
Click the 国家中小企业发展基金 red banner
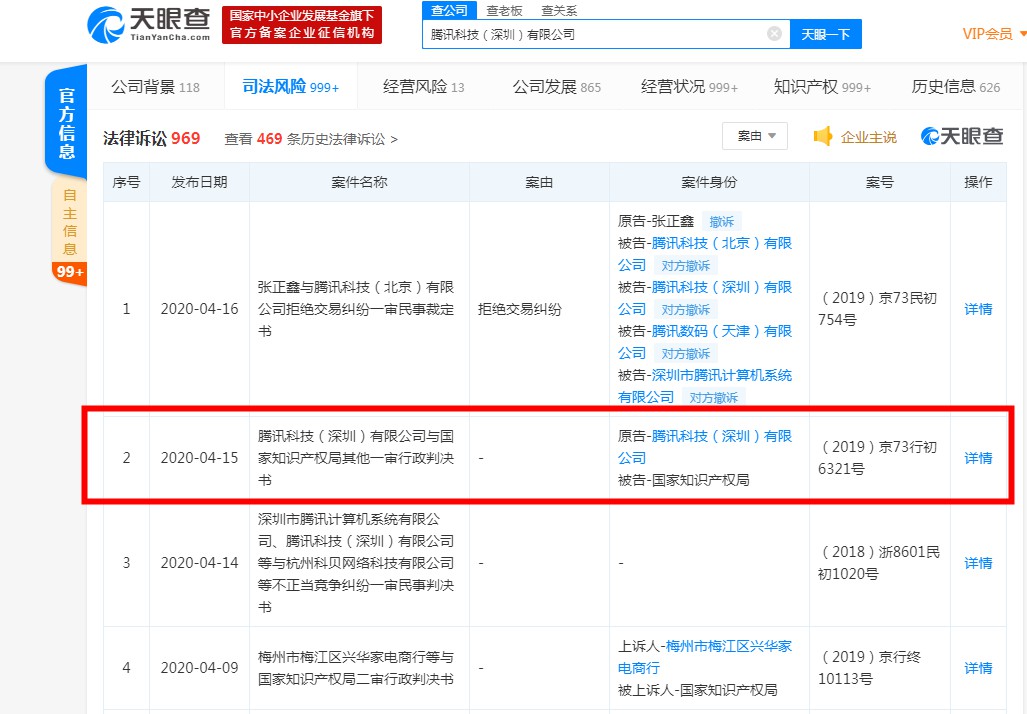click(x=302, y=25)
